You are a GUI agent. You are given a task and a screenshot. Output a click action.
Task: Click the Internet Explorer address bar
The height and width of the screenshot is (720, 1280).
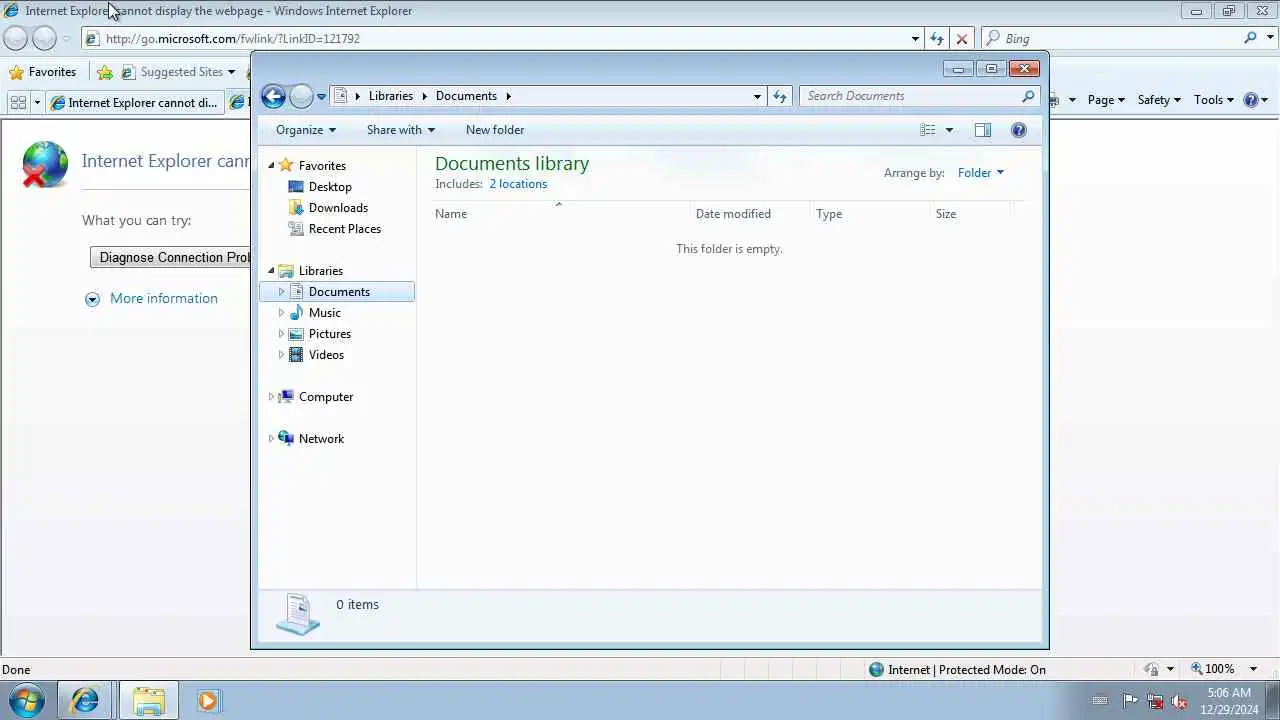495,38
